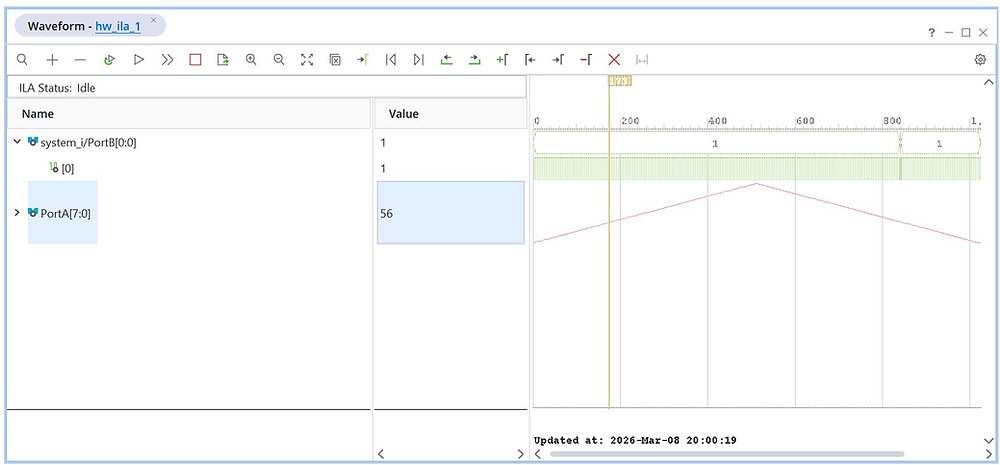Jump to the end of the waveform
This screenshot has height=465, width=1000.
click(418, 59)
